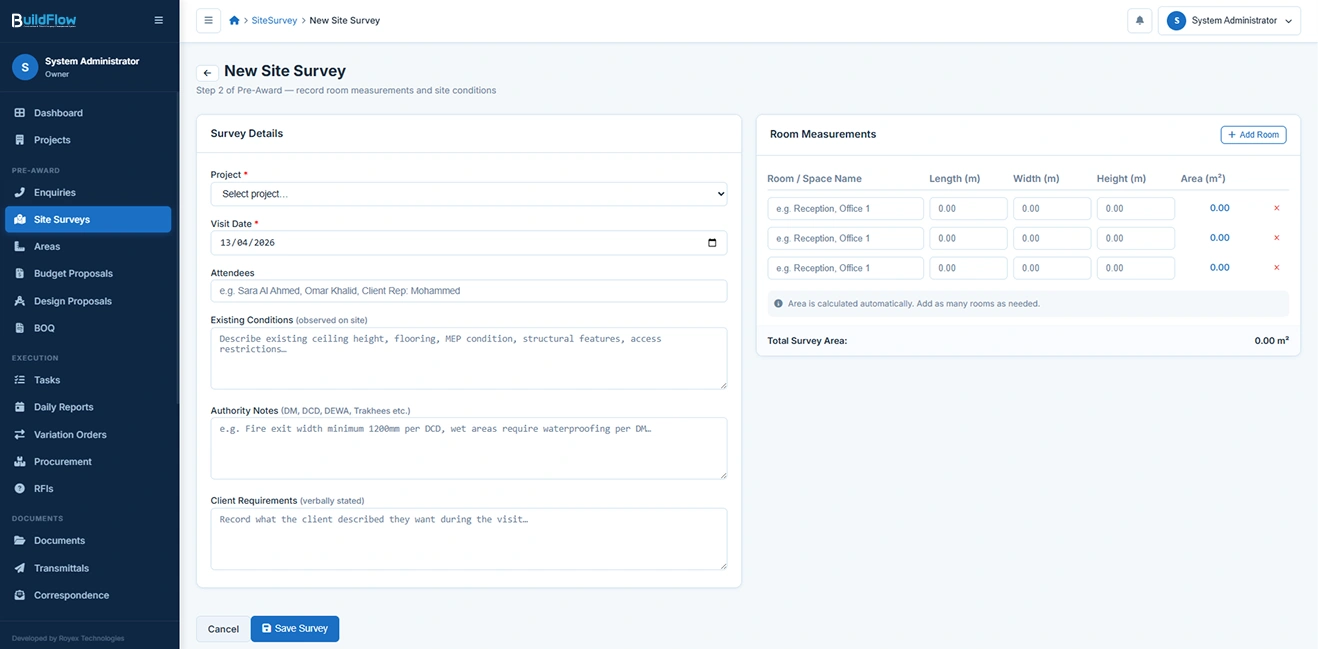1318x649 pixels.
Task: Focus the Attendees text field
Action: (x=468, y=291)
